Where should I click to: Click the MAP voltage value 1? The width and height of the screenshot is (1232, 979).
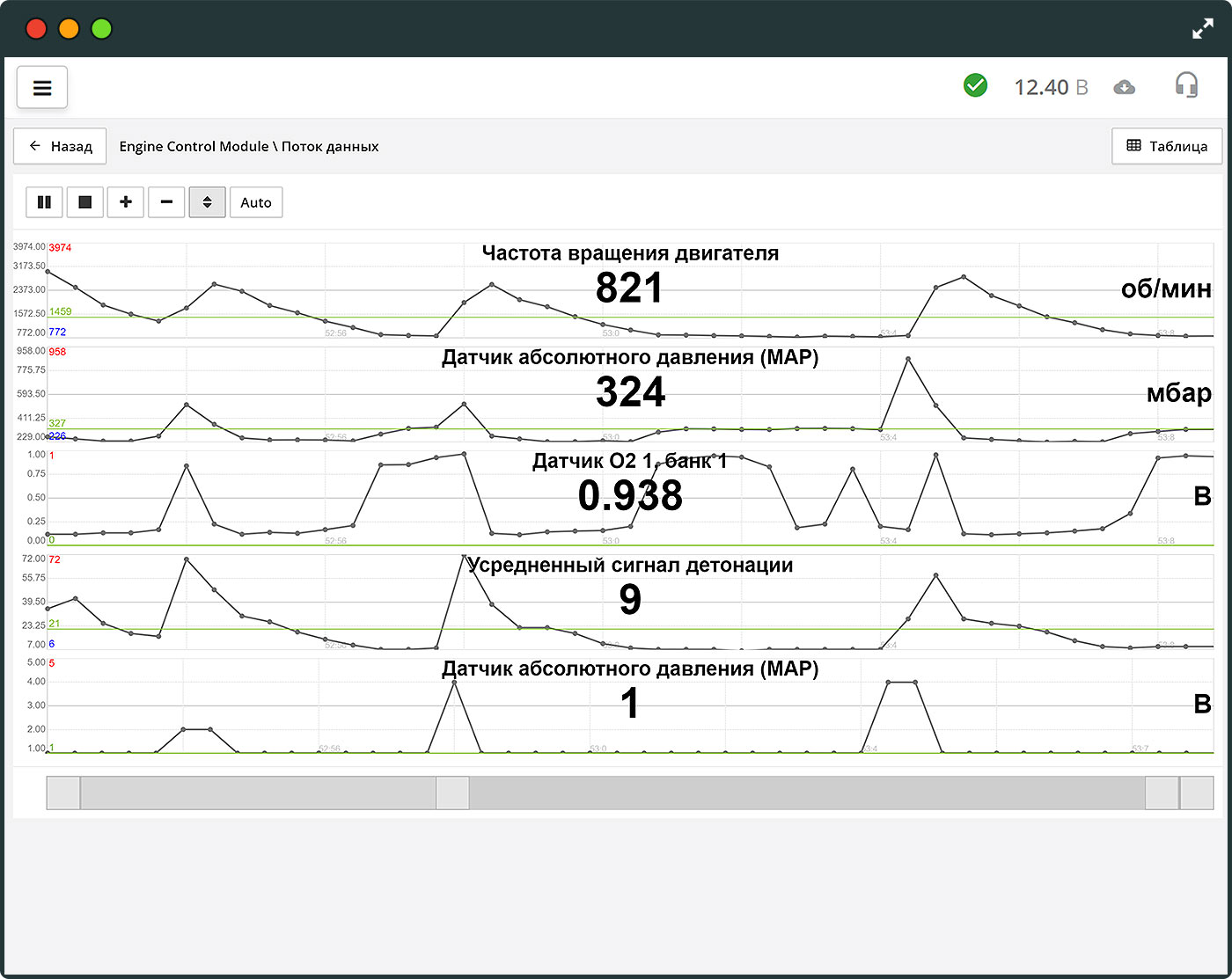[x=630, y=704]
